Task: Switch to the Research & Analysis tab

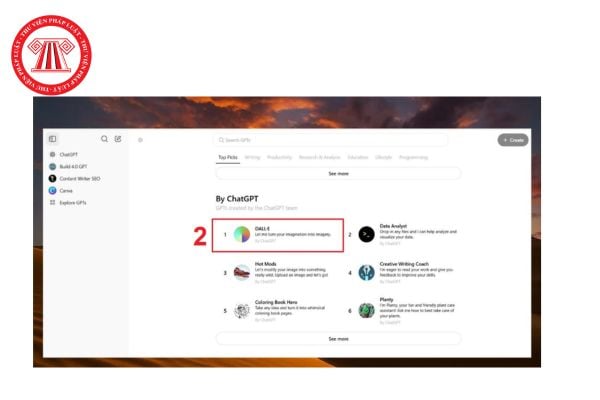Action: [x=320, y=157]
